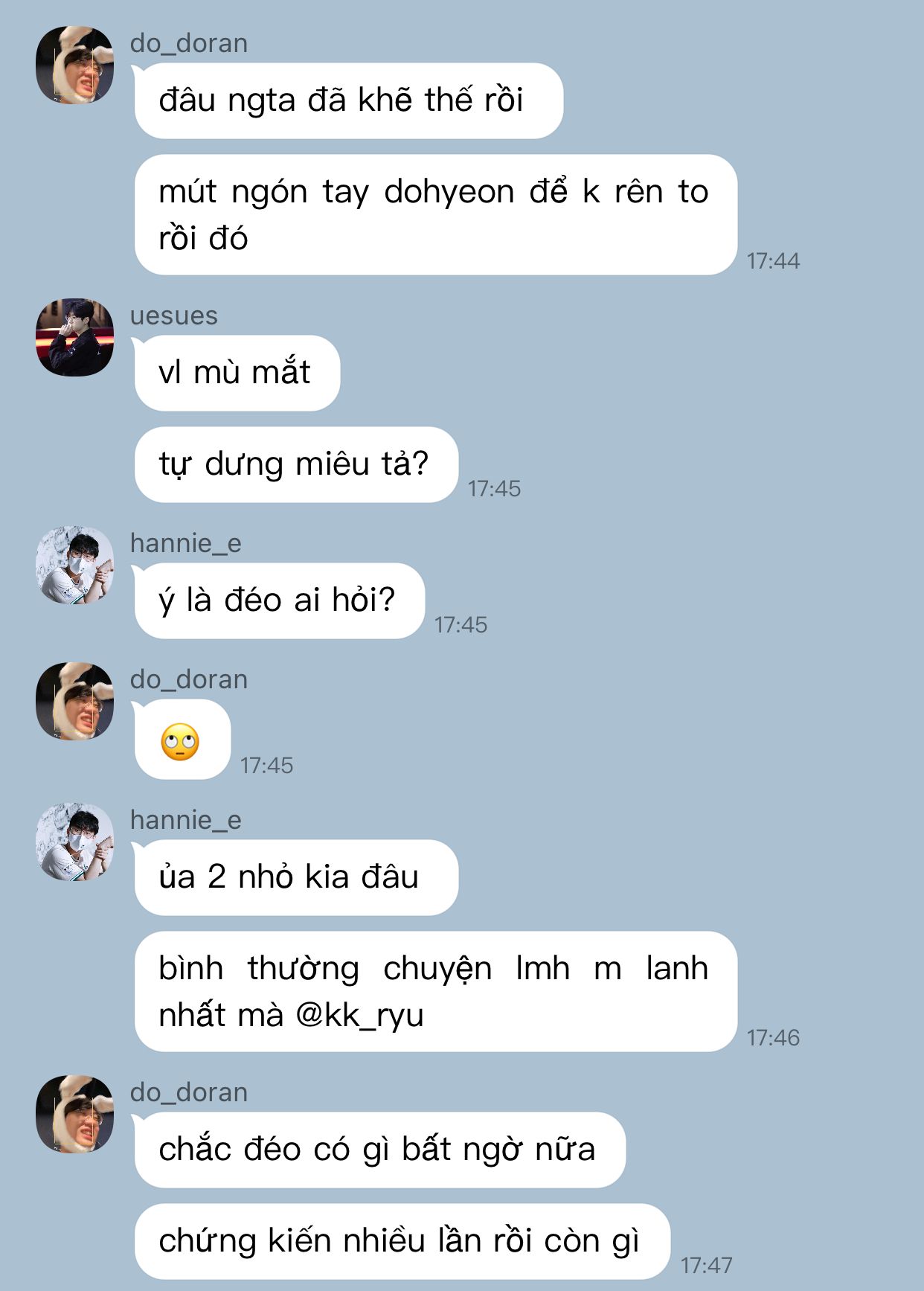Tap the do_doran avatar beside the eye-roll emoji

click(x=75, y=701)
